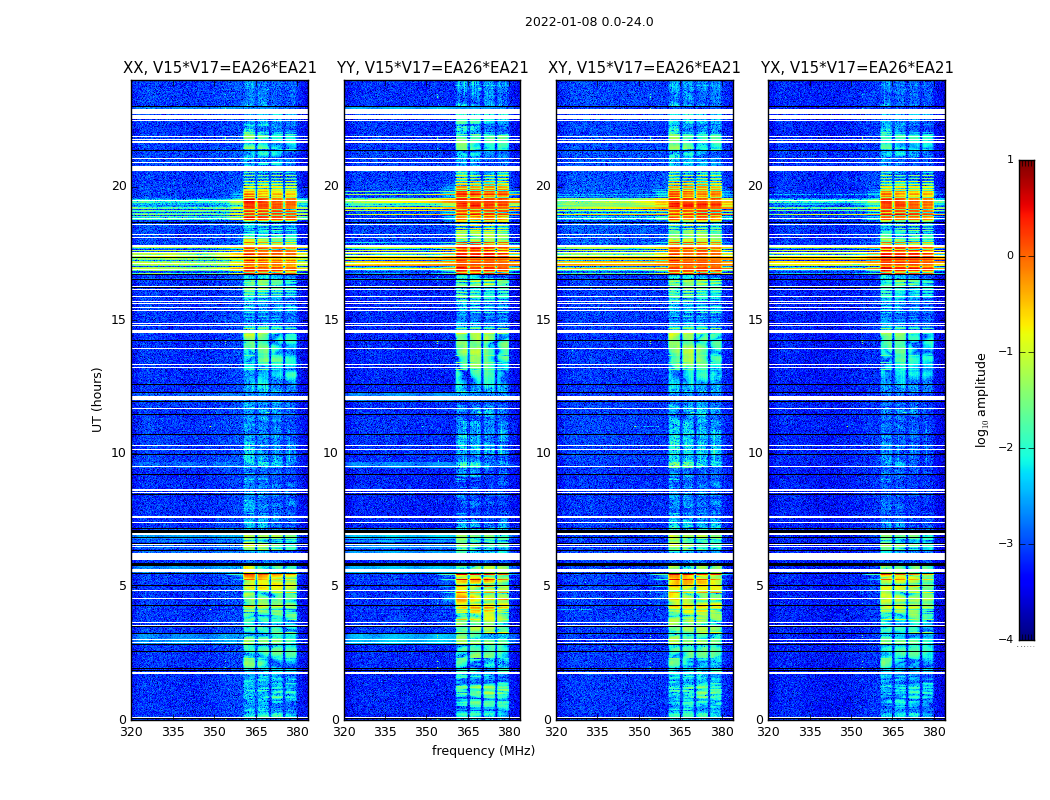Click the colorbar tick label '0'

click(1009, 256)
